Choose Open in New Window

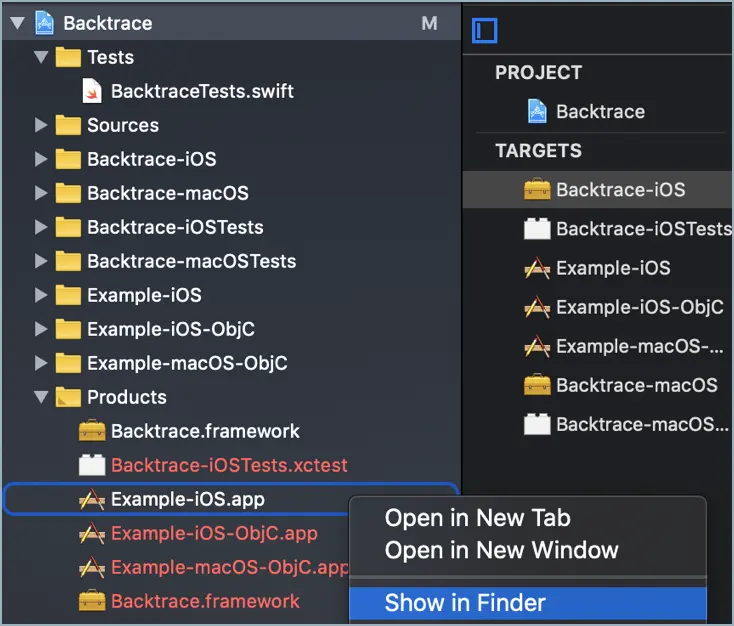pos(501,550)
